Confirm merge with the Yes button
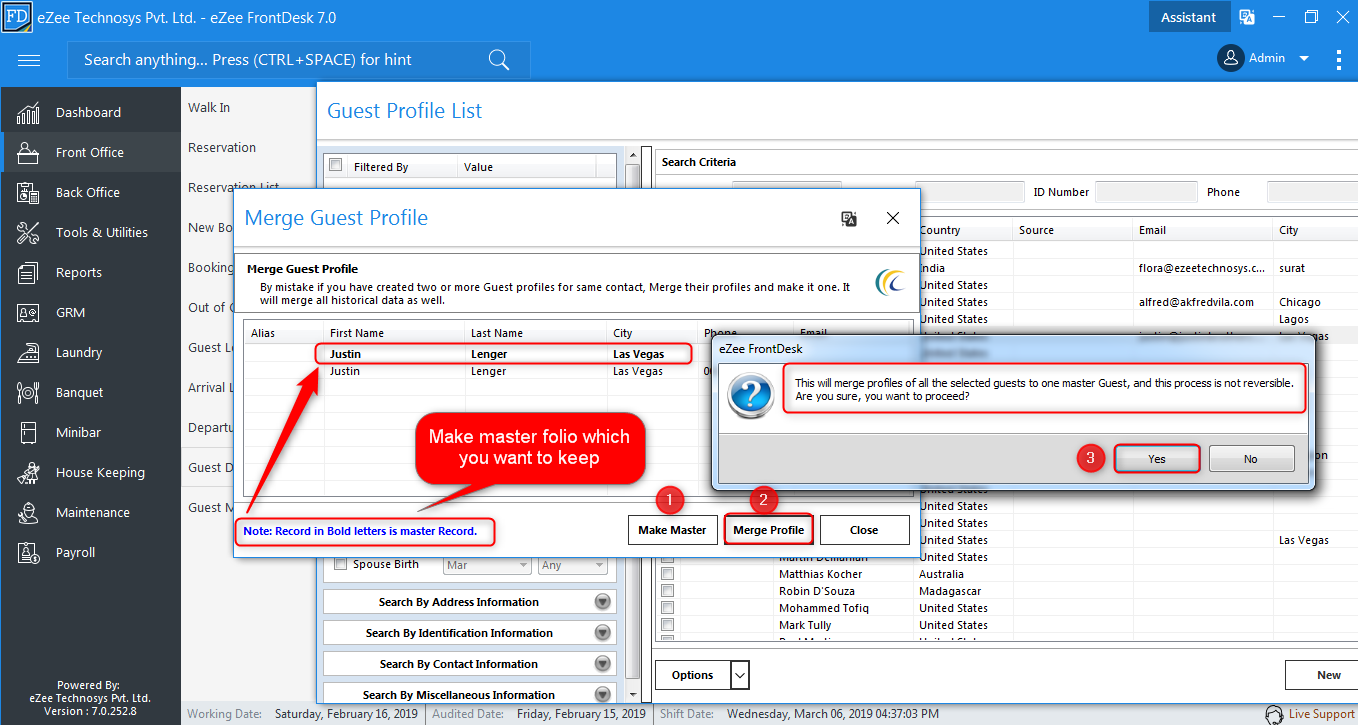Viewport: 1358px width, 725px height. (1156, 459)
